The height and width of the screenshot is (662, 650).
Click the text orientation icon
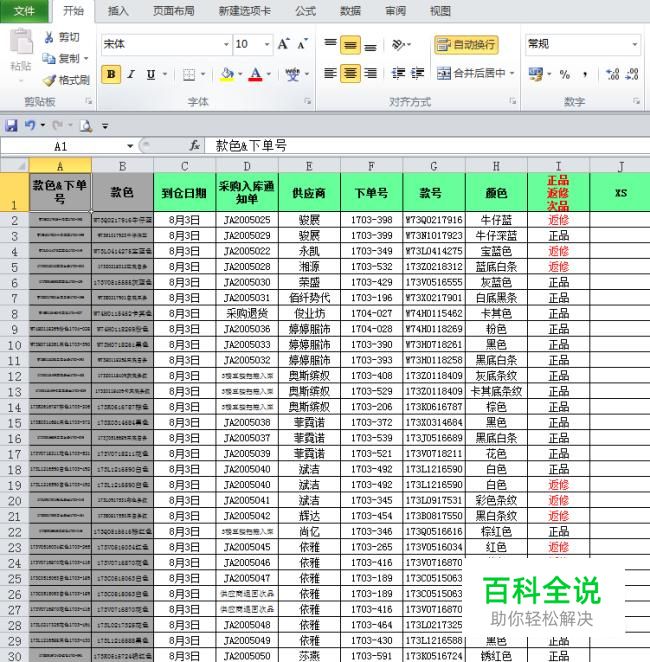[x=398, y=44]
